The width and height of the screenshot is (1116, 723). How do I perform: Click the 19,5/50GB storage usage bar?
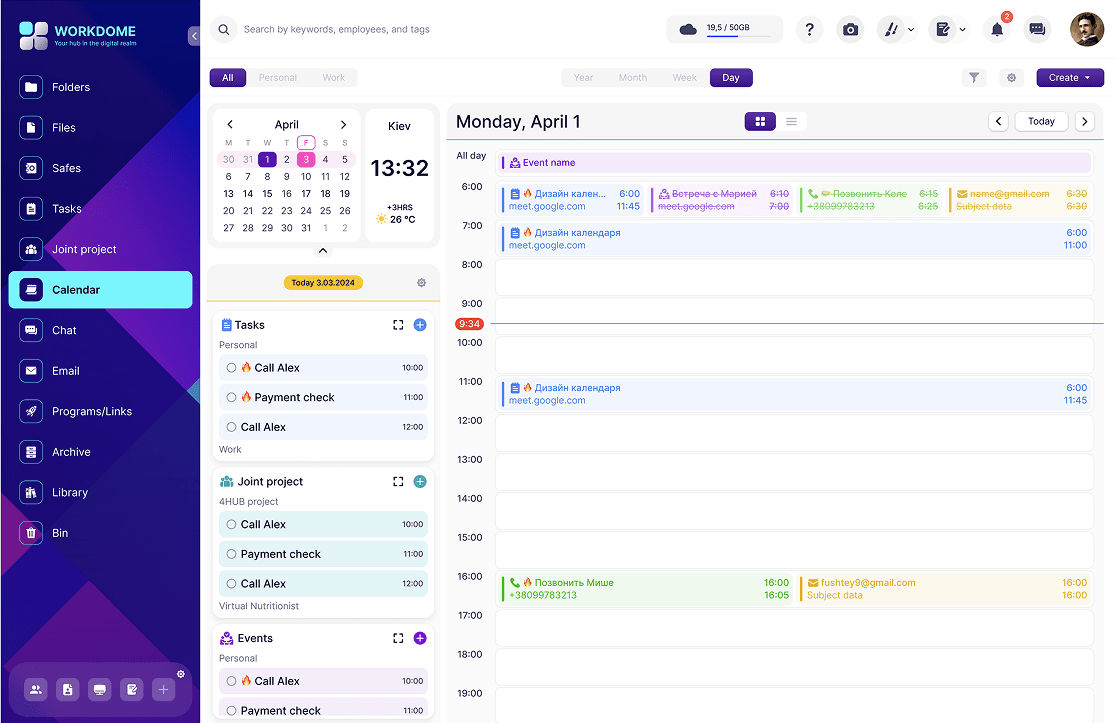tap(725, 29)
